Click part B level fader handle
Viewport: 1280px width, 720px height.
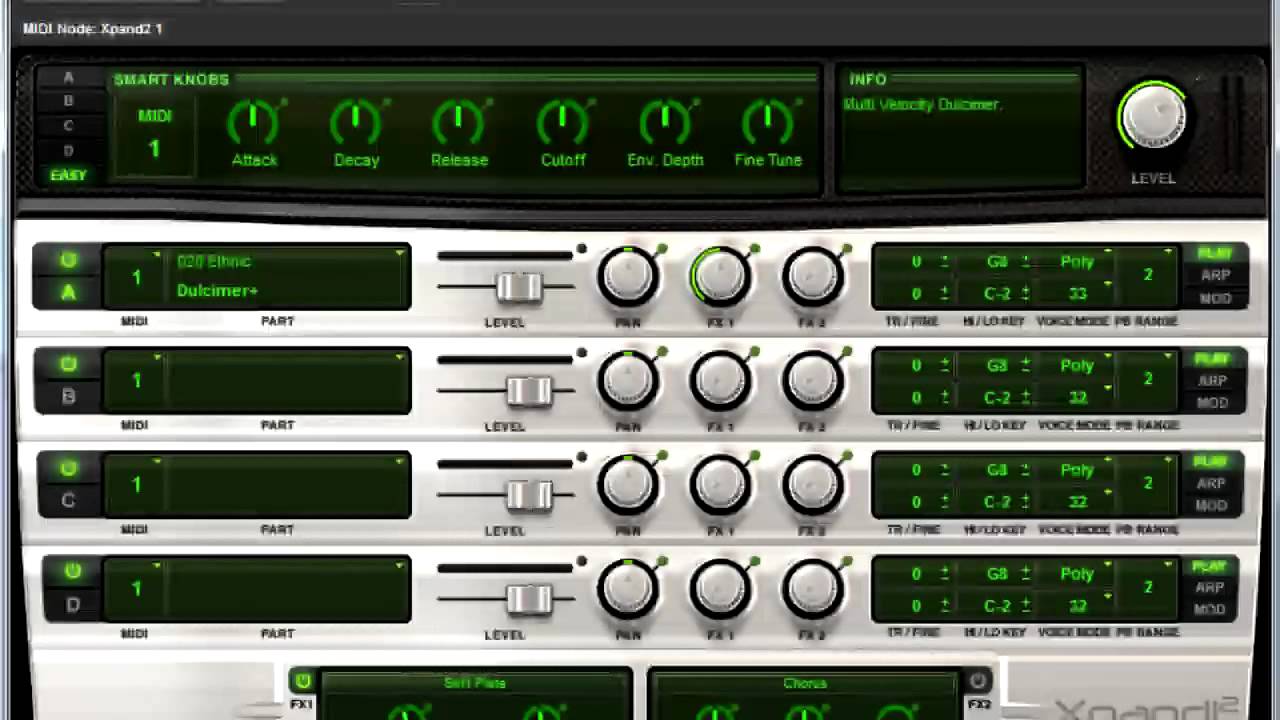[529, 391]
